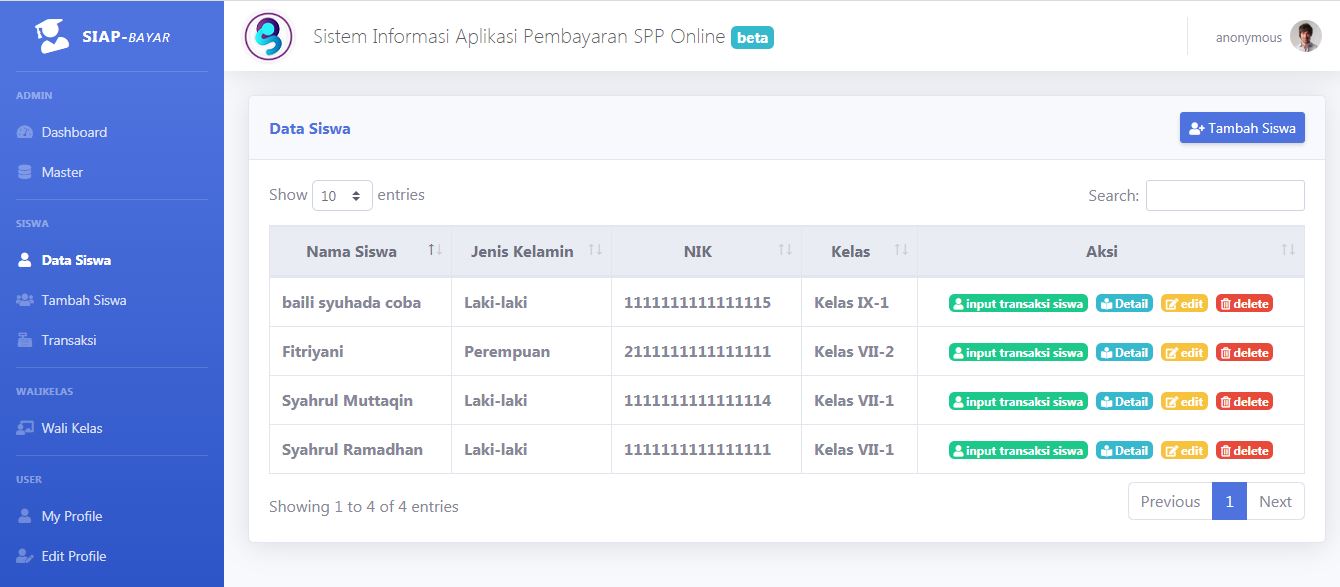
Task: Click the Wali Kelas icon
Action: coord(24,427)
